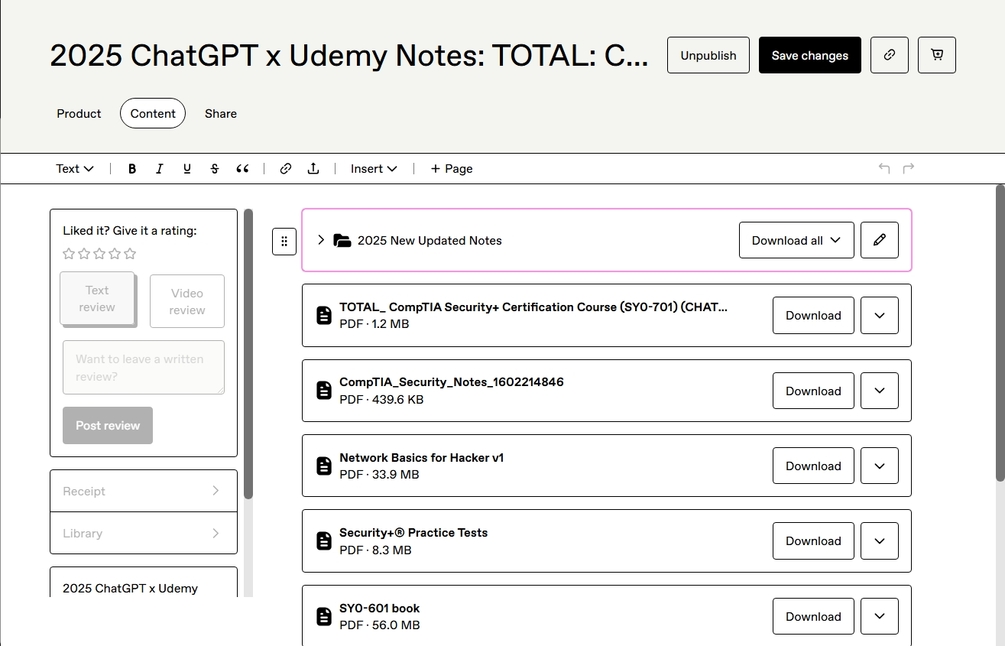Click file icon of TOTAL_ CompTIA Security+ PDF
This screenshot has width=1005, height=646.
tap(324, 315)
